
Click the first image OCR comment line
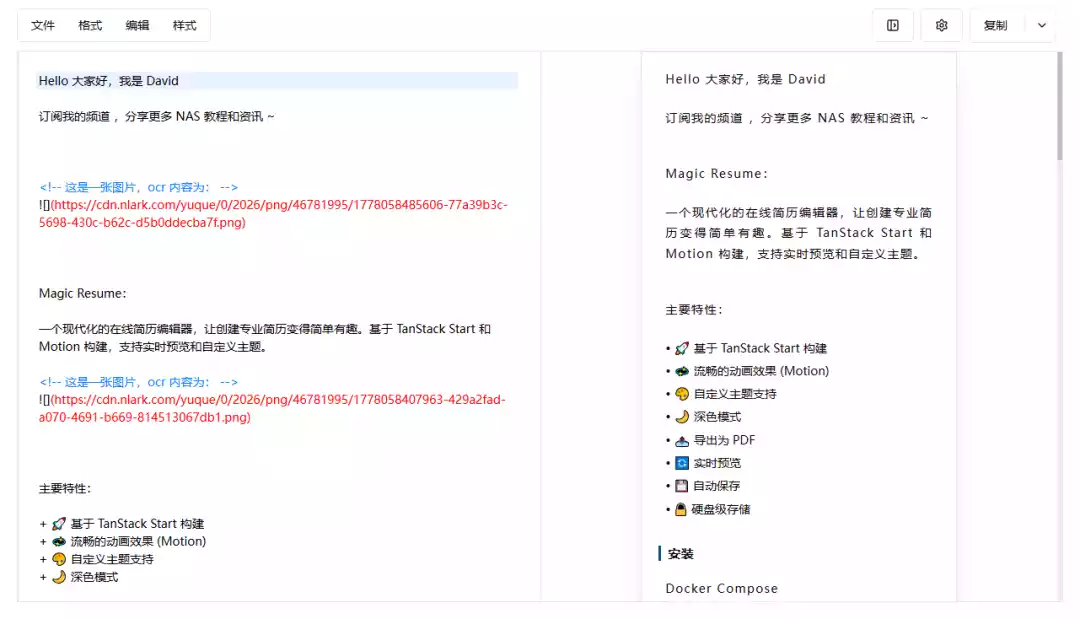coord(138,187)
